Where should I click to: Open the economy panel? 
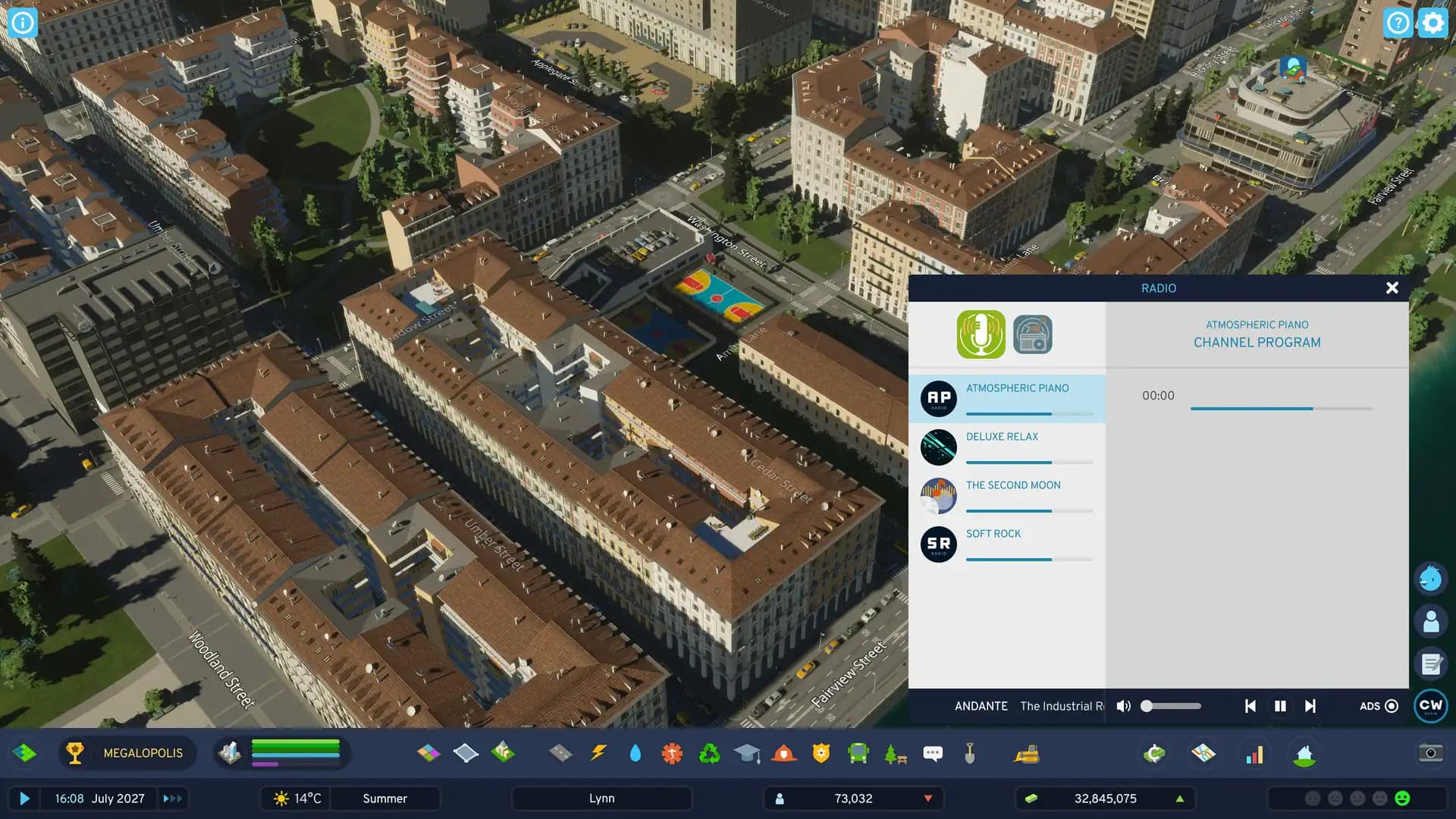pos(1153,753)
